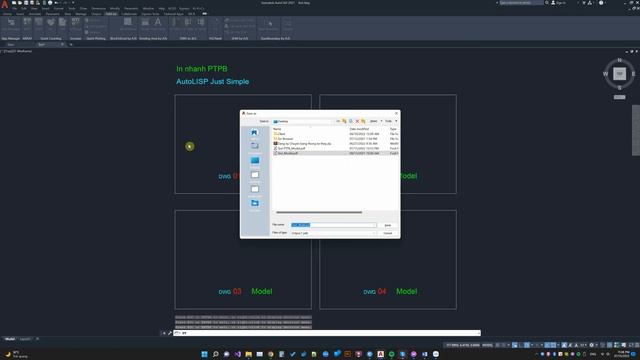This screenshot has width=640, height=360.
Task: Toggle snap mode in the status bar
Action: pyautogui.click(x=504, y=345)
